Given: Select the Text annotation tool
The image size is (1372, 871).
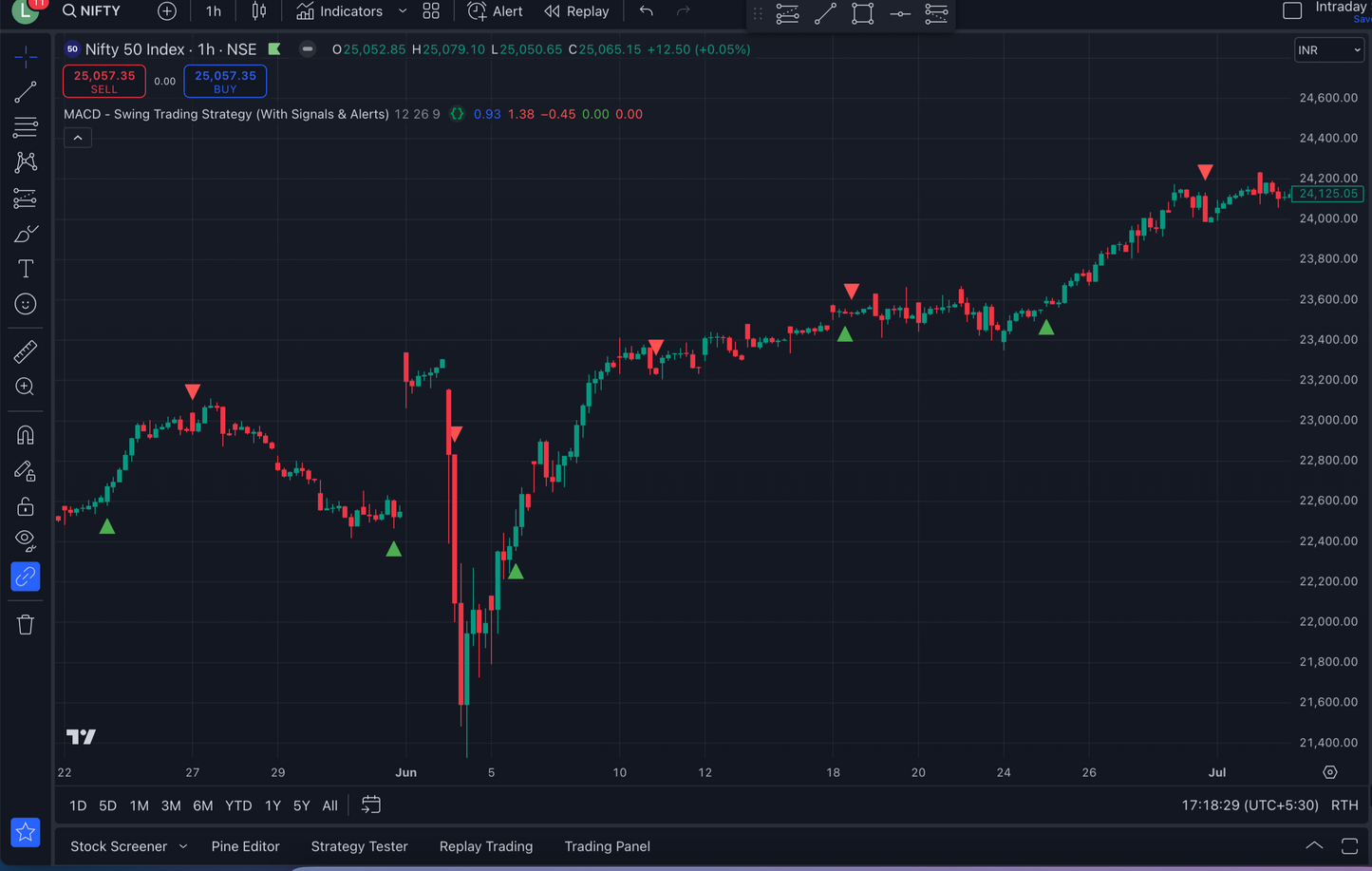Looking at the screenshot, I should pos(26,269).
